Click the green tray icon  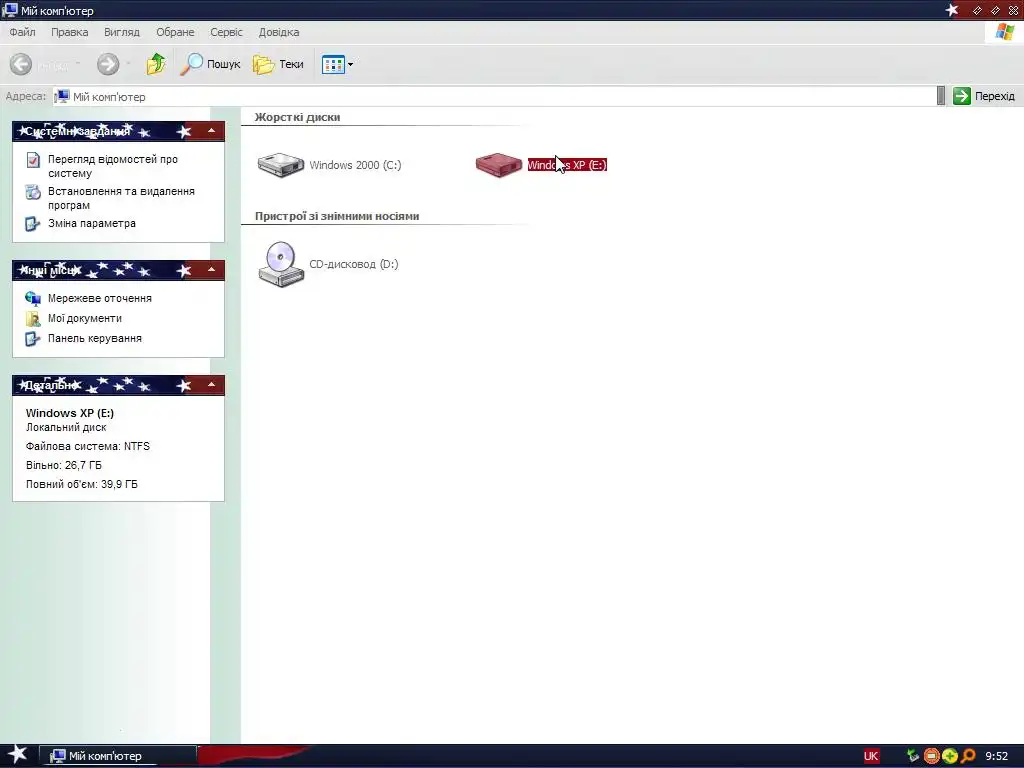950,756
